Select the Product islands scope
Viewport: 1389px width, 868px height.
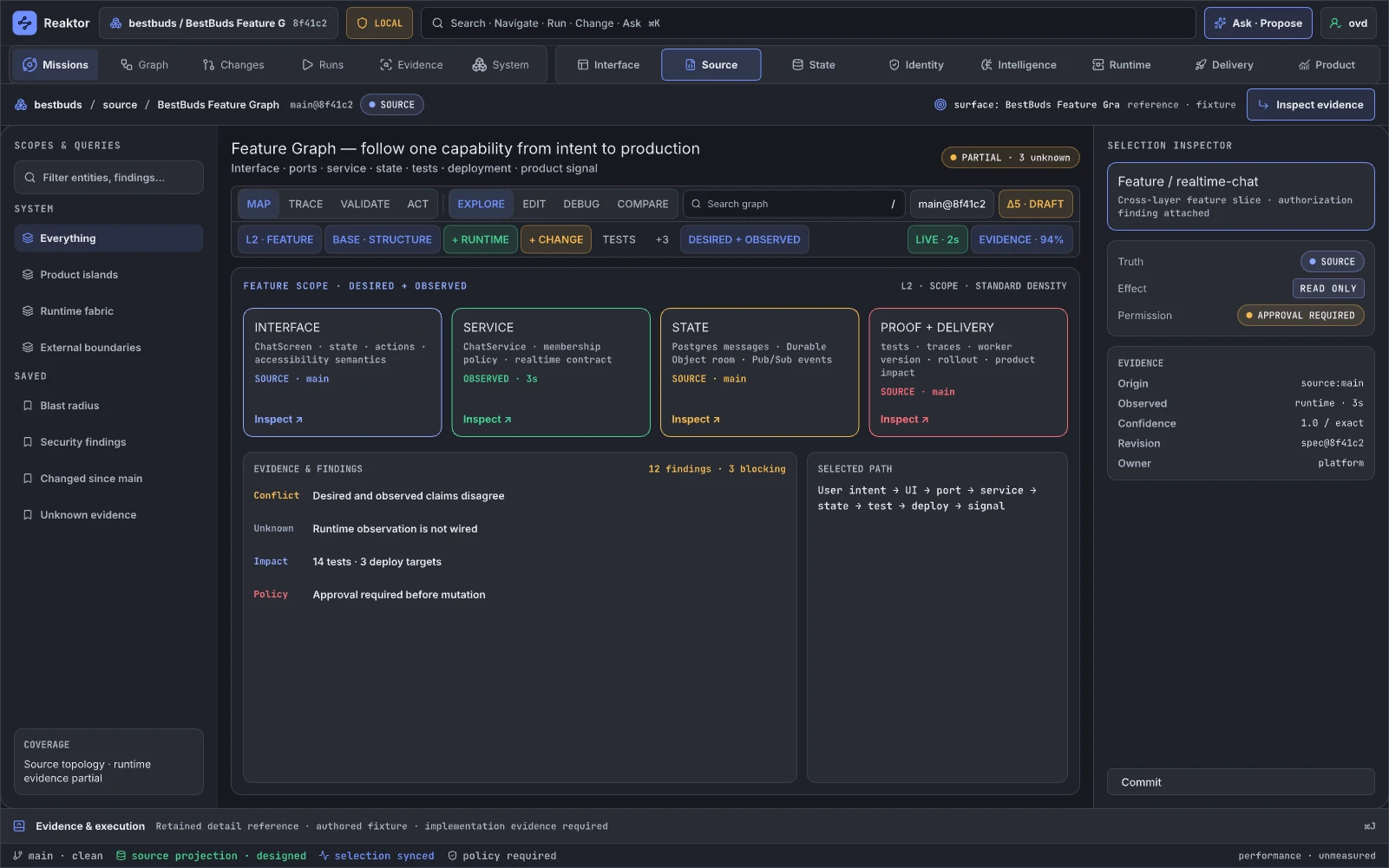(108, 275)
